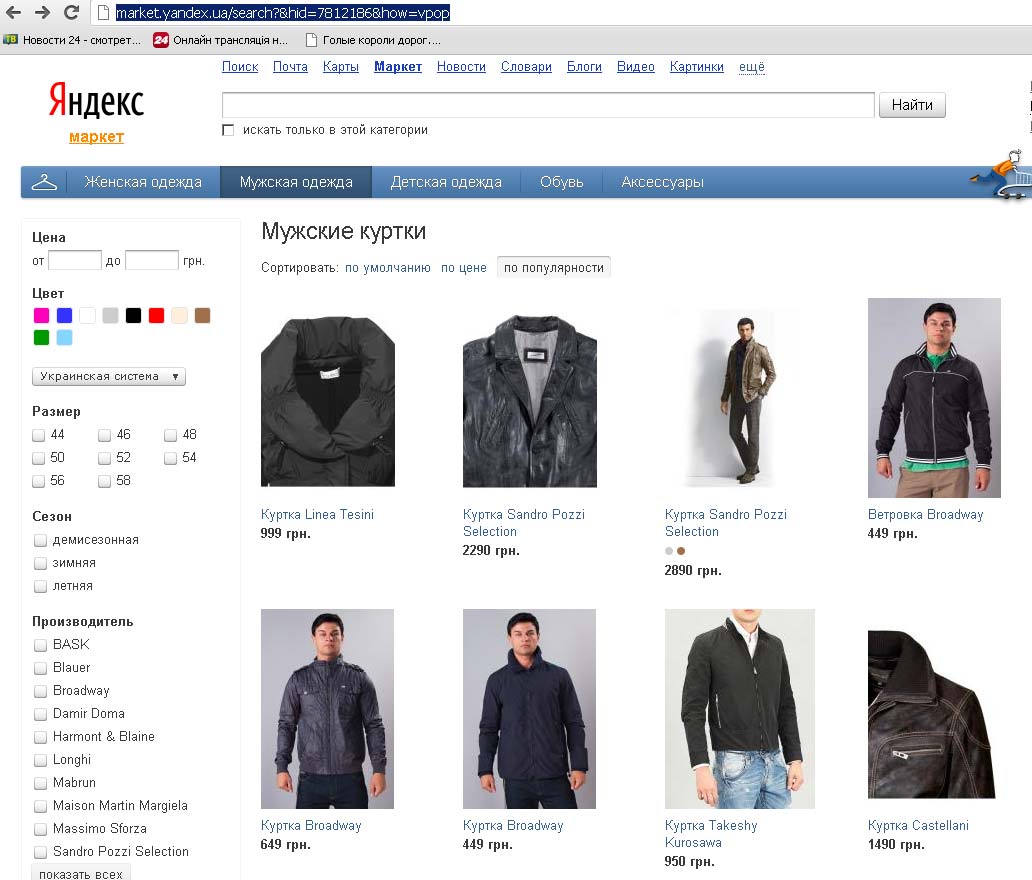The height and width of the screenshot is (880, 1032).
Task: Click the browser forward arrow
Action: [x=42, y=12]
